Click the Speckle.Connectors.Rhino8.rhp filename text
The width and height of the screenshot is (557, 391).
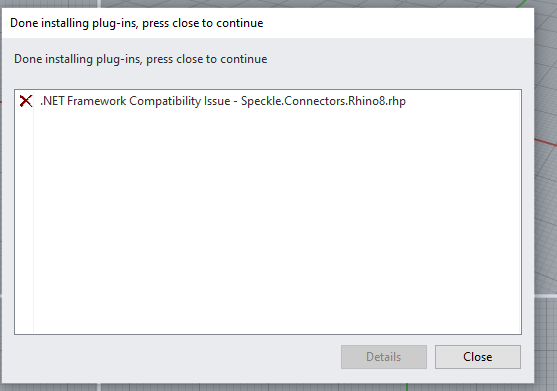point(323,101)
